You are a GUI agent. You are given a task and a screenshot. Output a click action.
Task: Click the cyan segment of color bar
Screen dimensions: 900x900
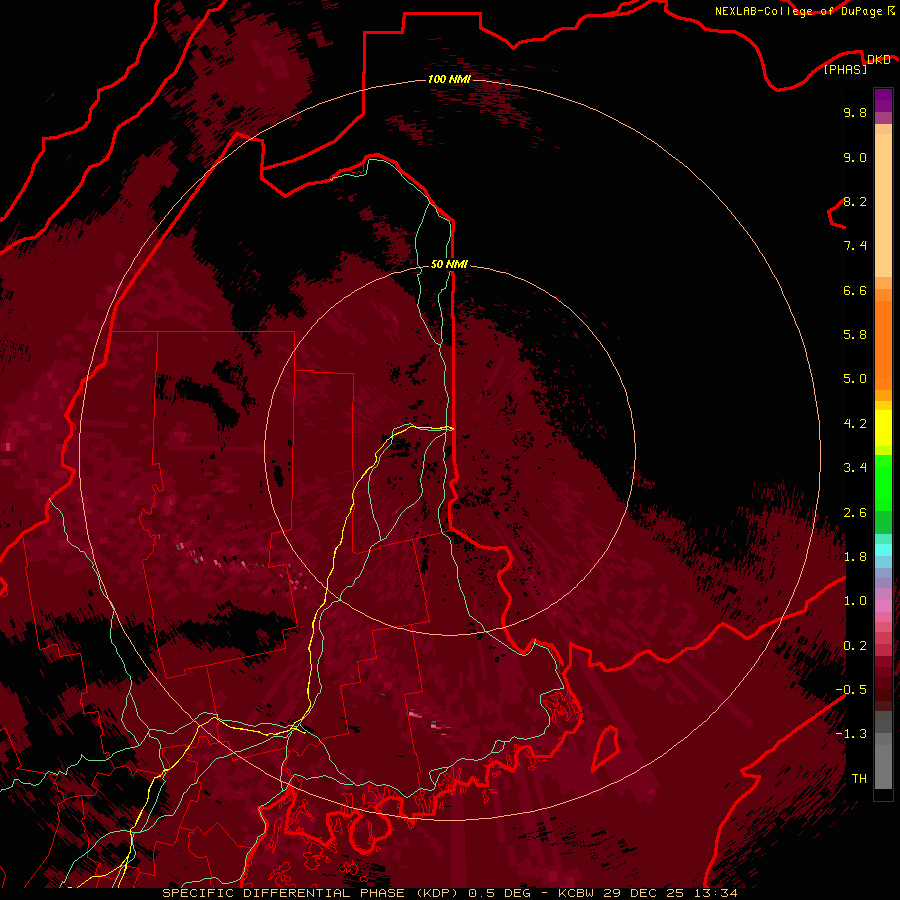click(x=883, y=549)
